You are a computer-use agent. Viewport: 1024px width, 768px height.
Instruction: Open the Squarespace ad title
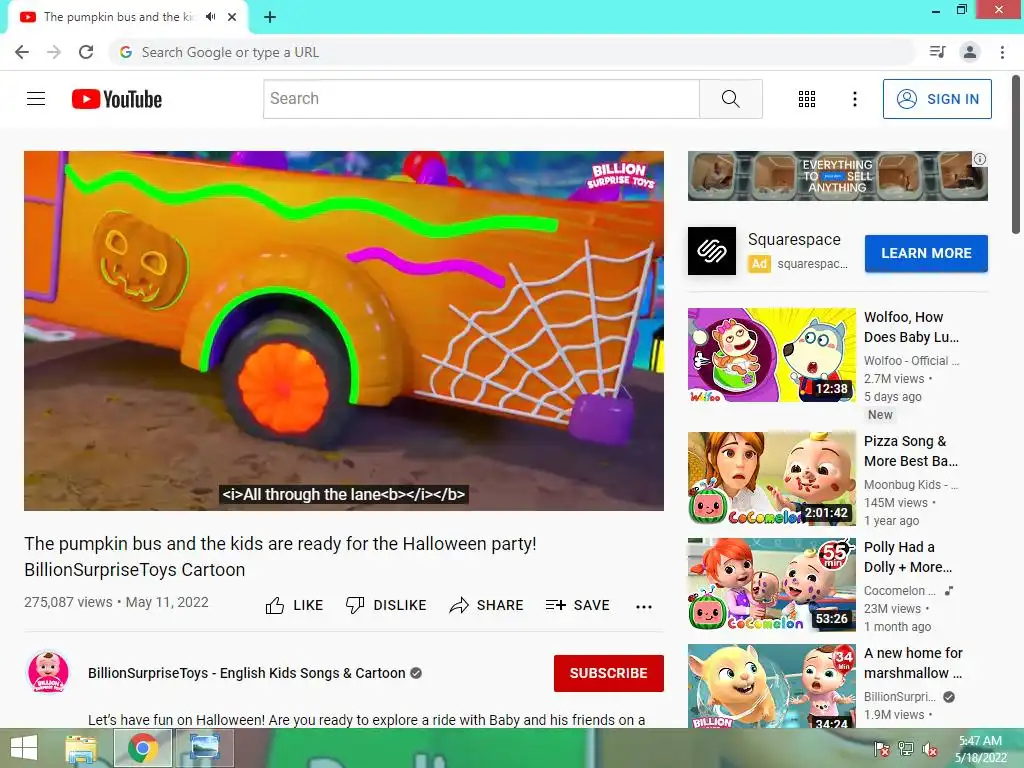point(794,240)
